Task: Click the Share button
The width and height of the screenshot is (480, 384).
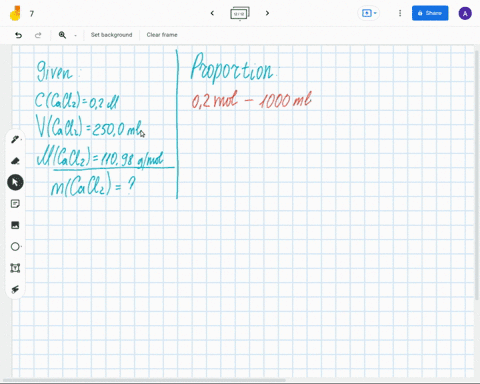Action: pyautogui.click(x=430, y=13)
